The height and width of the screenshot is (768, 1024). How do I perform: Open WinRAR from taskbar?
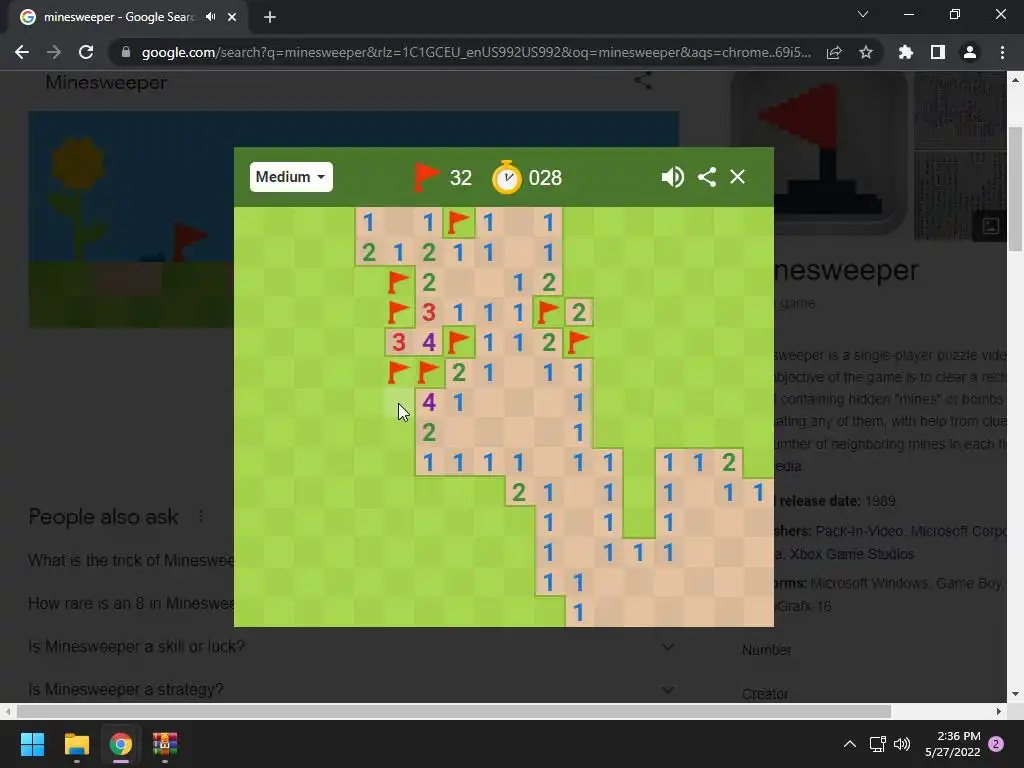tap(165, 744)
